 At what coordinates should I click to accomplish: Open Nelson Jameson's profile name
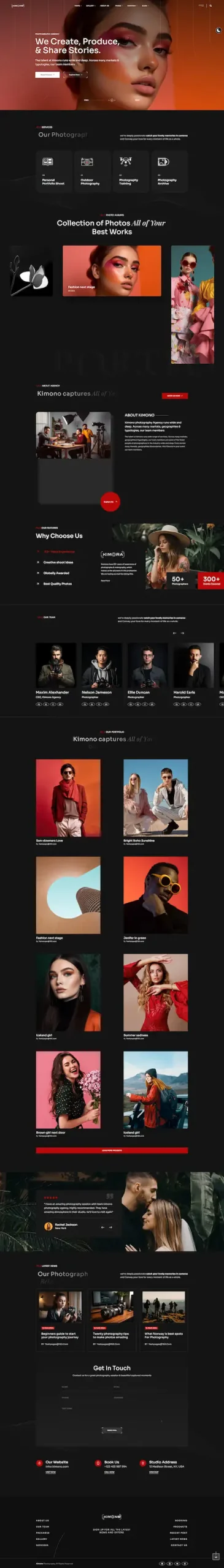pyautogui.click(x=97, y=692)
